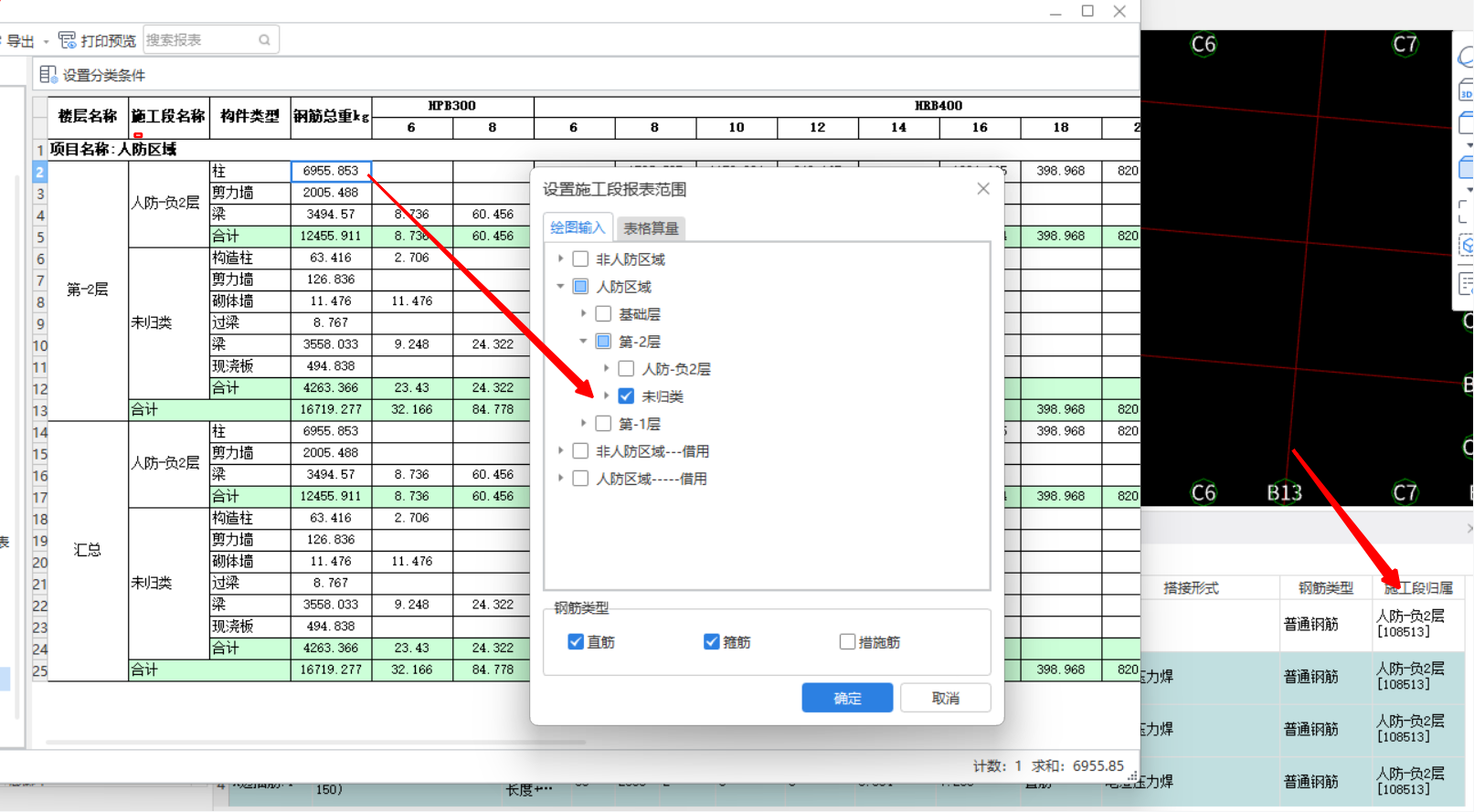Viewport: 1474px width, 812px height.
Task: Select row number 13 header
Action: click(x=40, y=409)
